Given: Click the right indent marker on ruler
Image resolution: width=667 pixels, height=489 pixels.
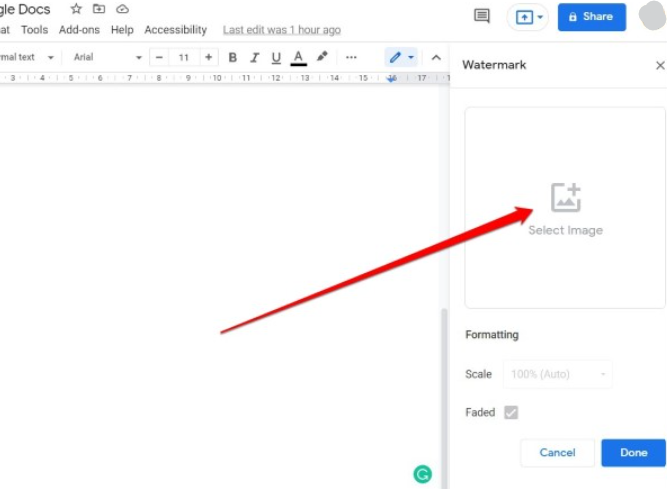Looking at the screenshot, I should coord(391,79).
